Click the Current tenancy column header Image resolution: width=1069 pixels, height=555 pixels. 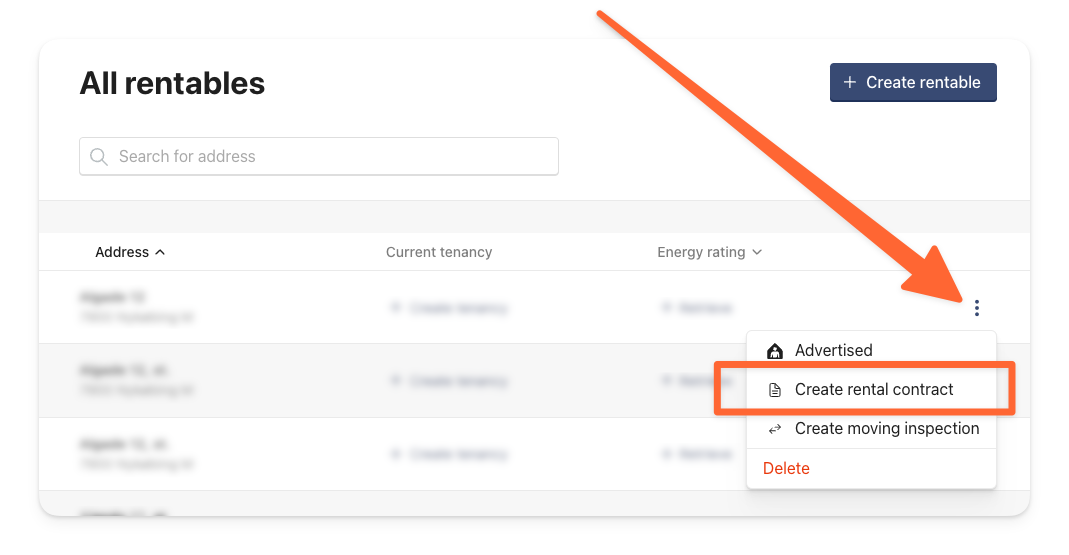coord(439,252)
